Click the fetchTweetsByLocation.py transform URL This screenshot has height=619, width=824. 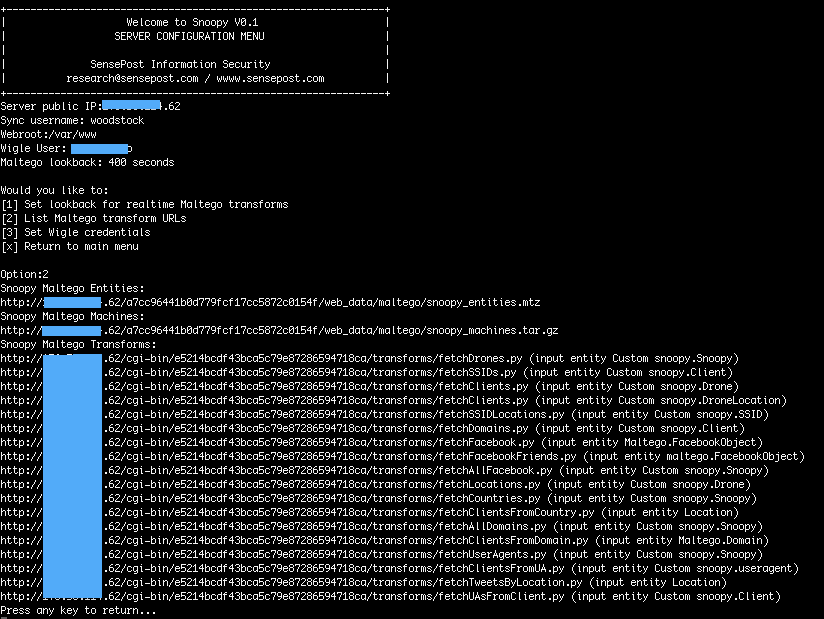(292, 582)
